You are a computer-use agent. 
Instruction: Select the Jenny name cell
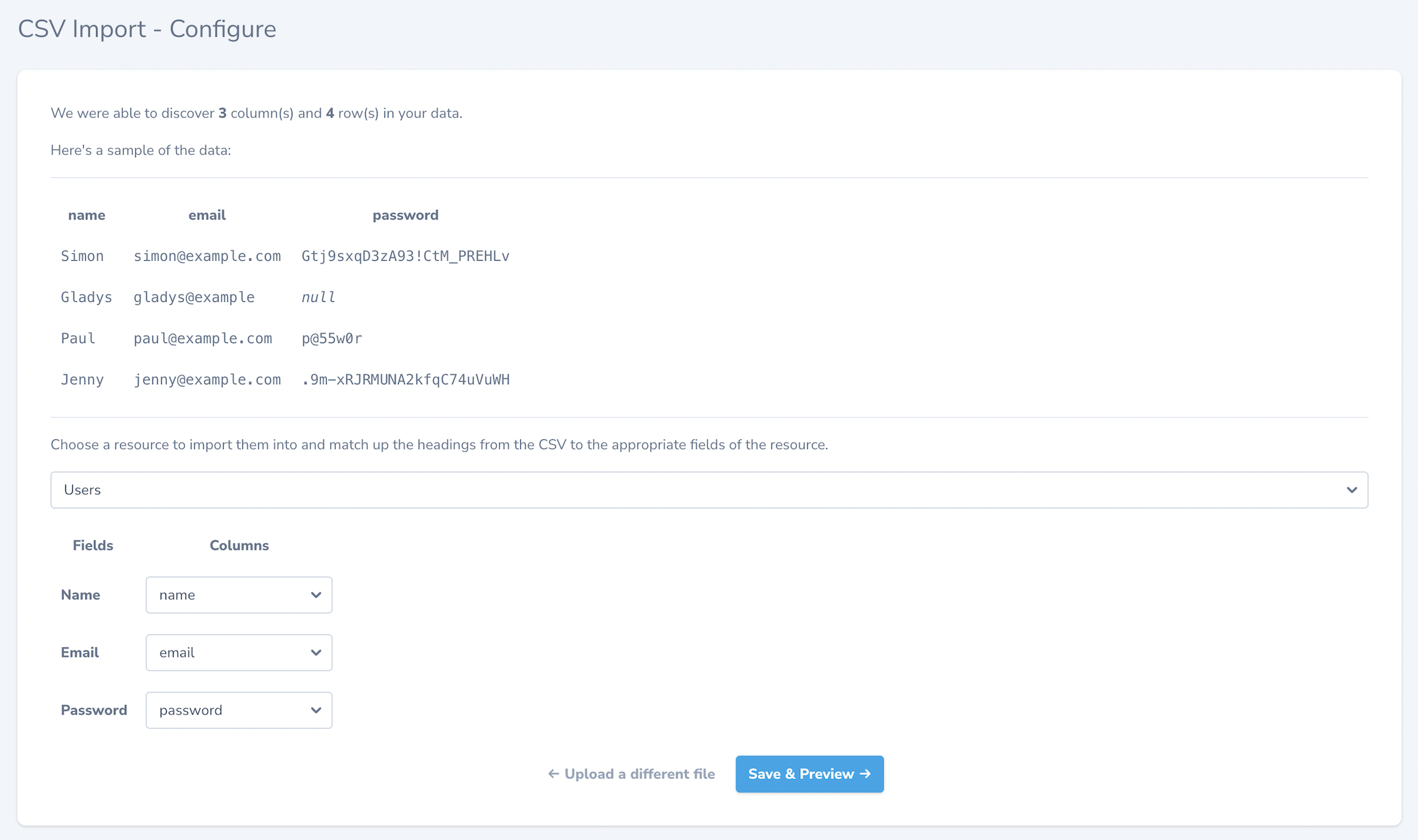pyautogui.click(x=82, y=380)
